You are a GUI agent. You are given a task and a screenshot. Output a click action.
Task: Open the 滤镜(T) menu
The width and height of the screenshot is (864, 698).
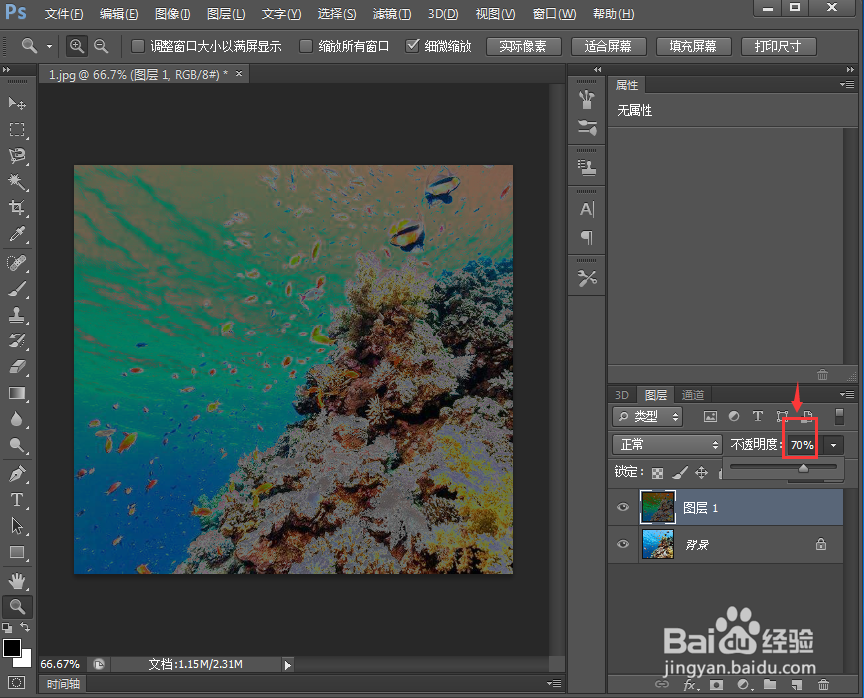coord(392,14)
